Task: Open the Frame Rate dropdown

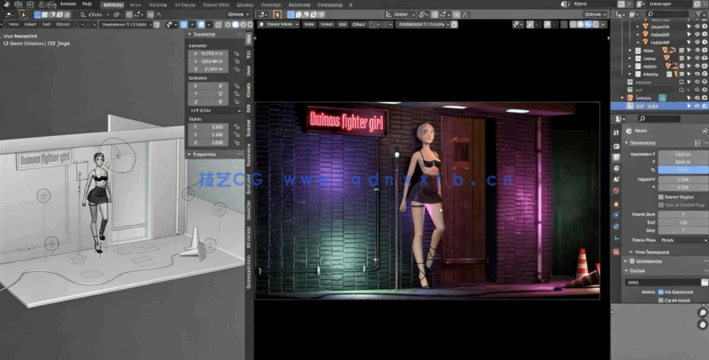Action: click(683, 240)
